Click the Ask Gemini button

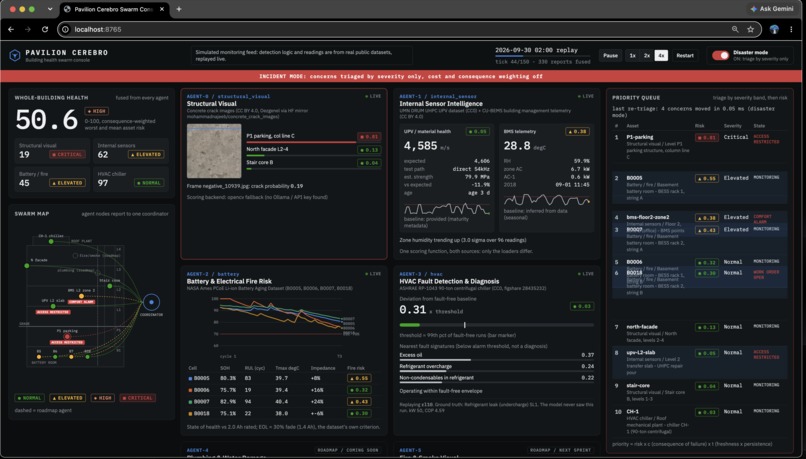pyautogui.click(x=772, y=9)
